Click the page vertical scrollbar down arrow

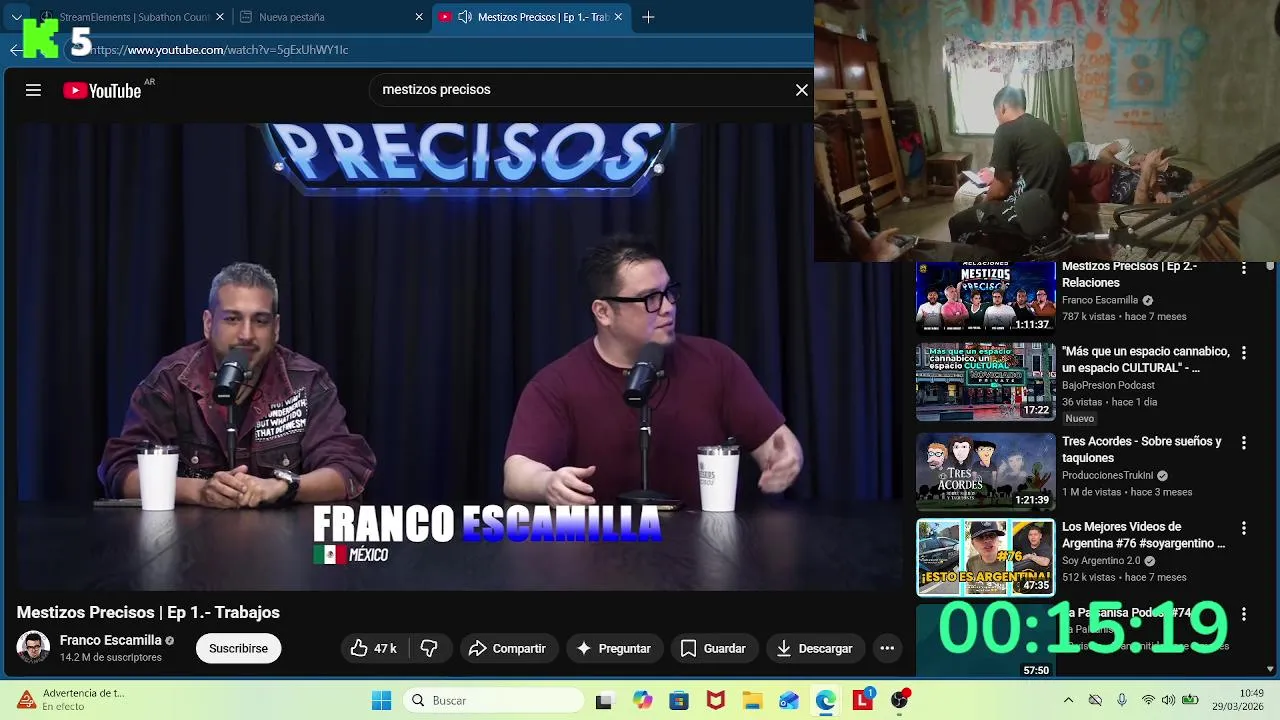pyautogui.click(x=1271, y=669)
